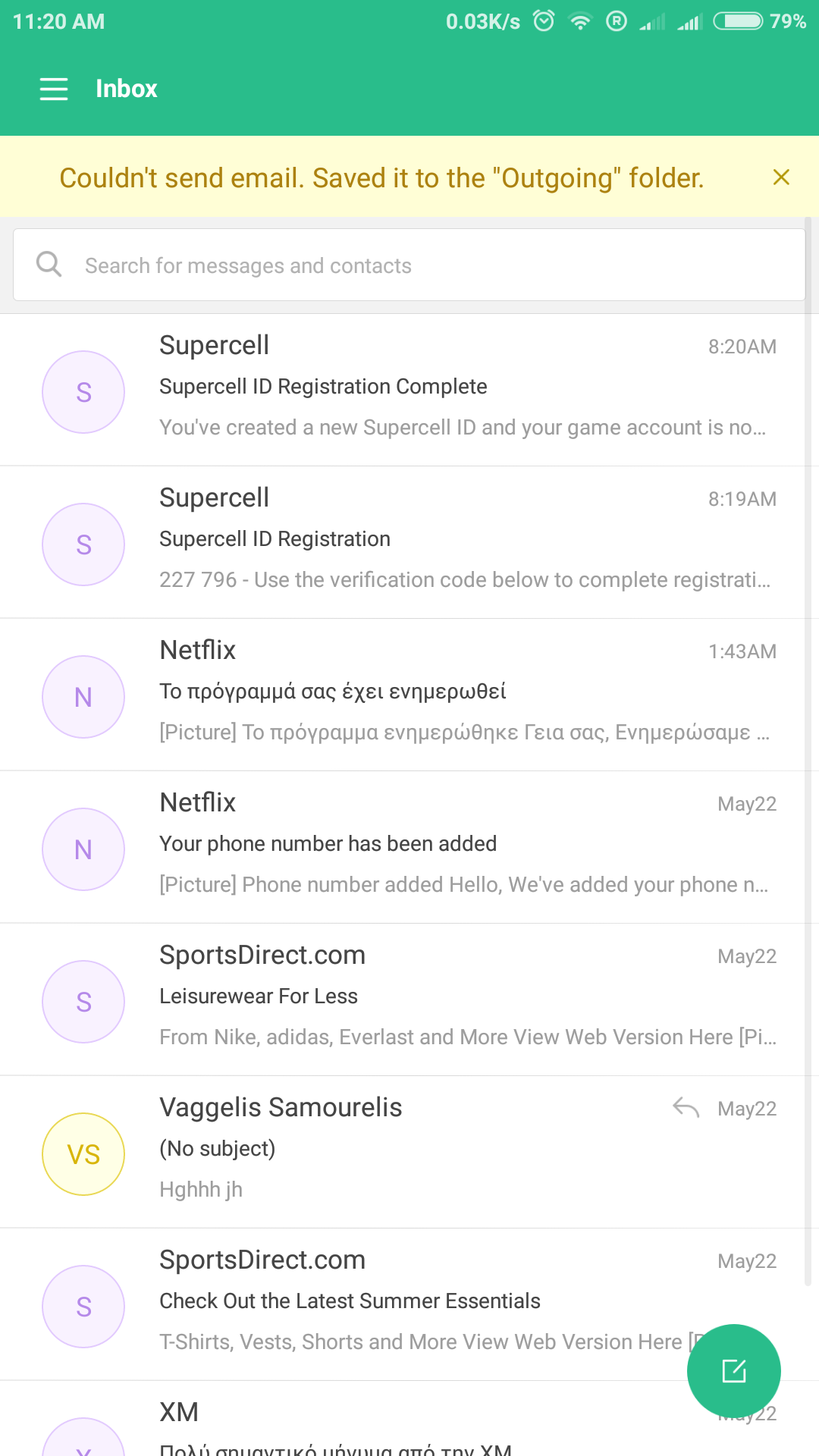Open the XM email at the bottom
The width and height of the screenshot is (819, 1456).
pyautogui.click(x=379, y=1426)
